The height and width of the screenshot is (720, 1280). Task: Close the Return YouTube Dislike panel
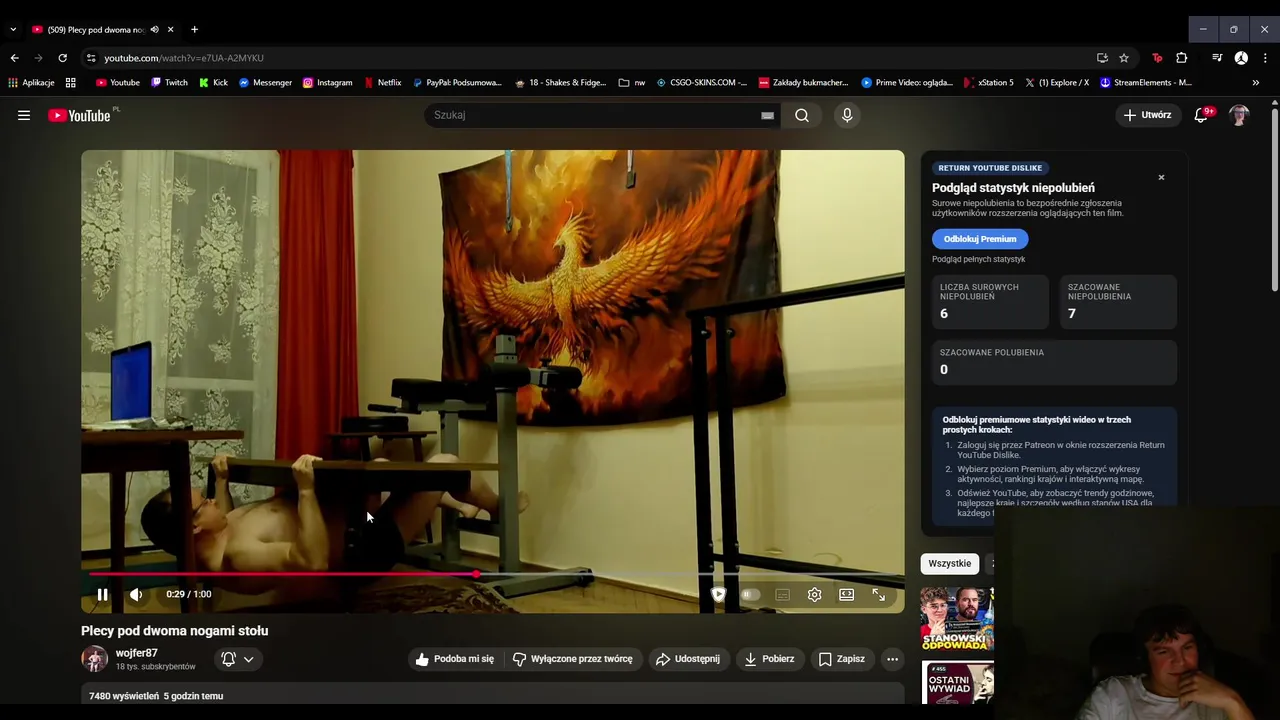point(1161,178)
